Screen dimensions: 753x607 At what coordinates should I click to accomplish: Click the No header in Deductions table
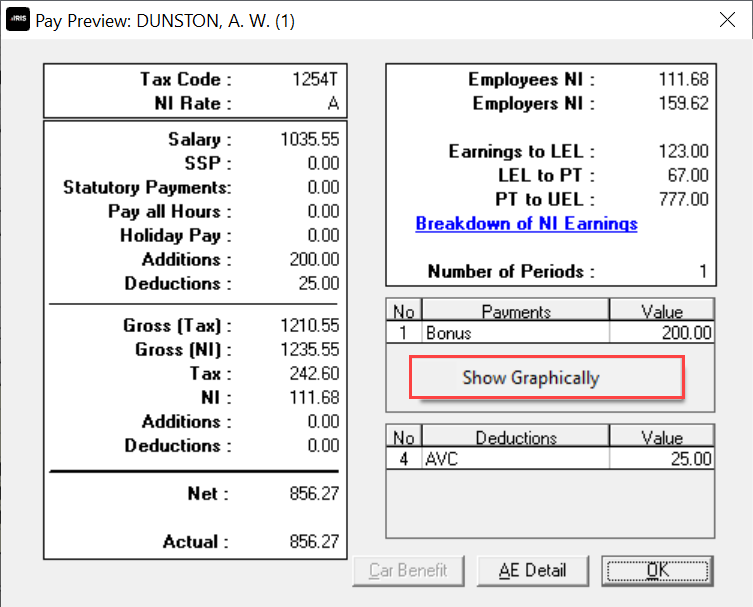point(404,438)
